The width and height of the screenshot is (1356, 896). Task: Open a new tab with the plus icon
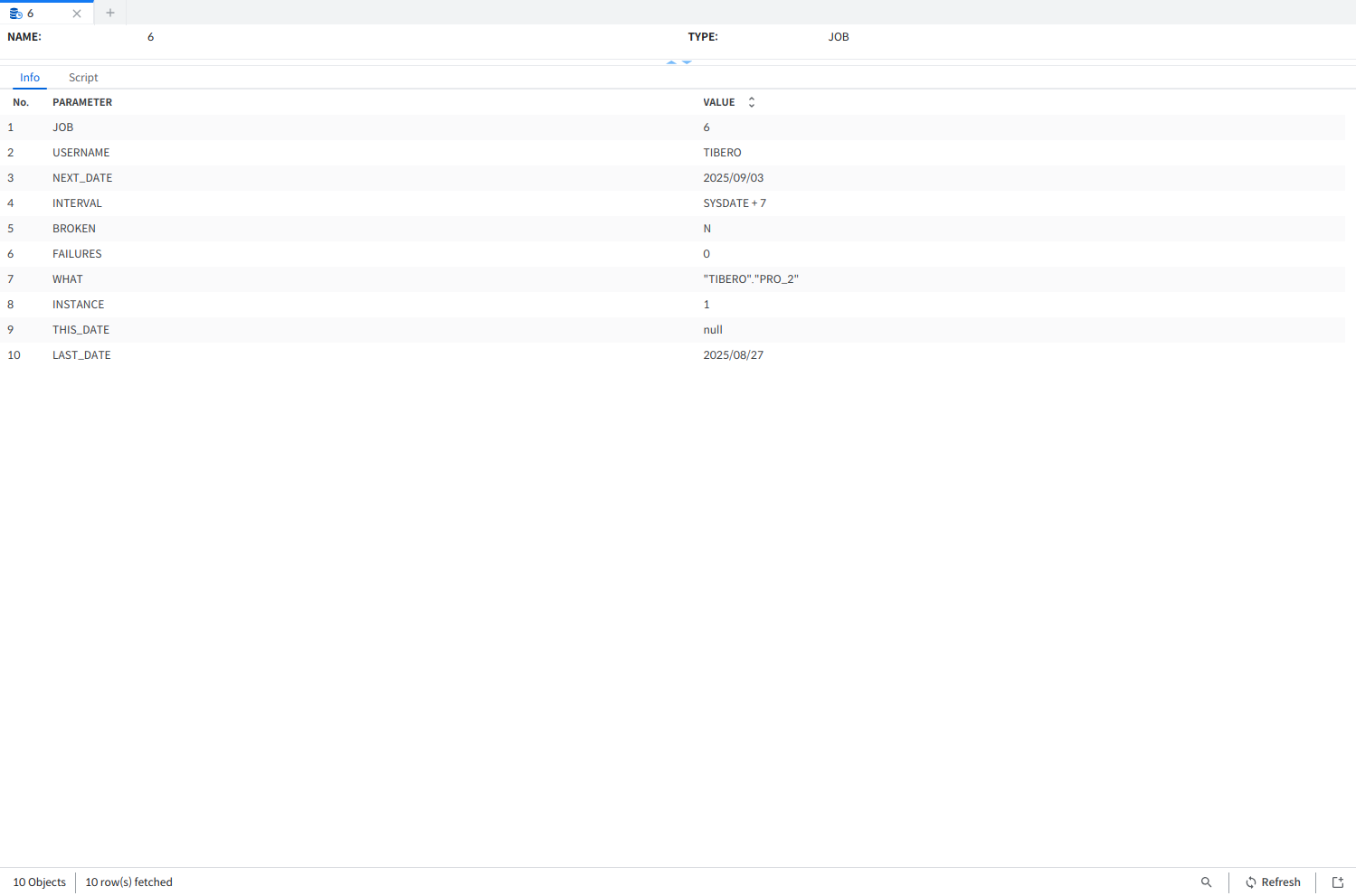click(x=110, y=13)
